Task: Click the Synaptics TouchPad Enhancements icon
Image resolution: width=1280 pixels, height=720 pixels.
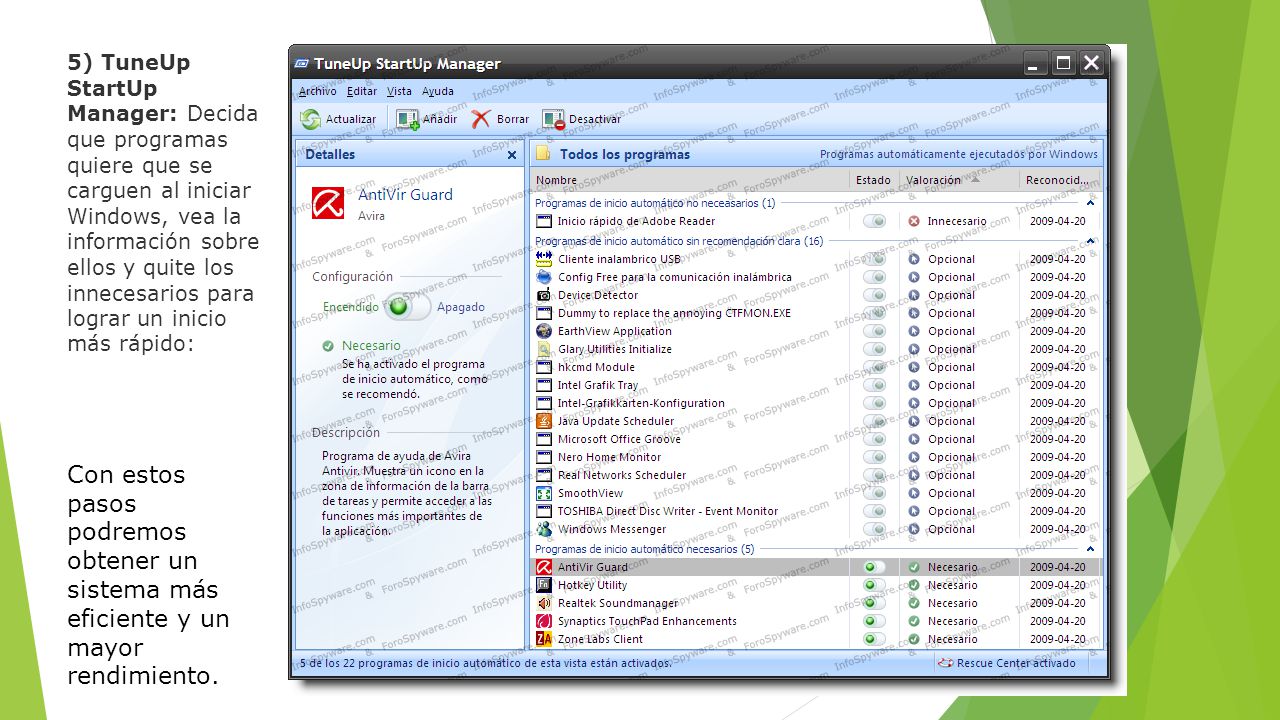Action: (x=544, y=621)
